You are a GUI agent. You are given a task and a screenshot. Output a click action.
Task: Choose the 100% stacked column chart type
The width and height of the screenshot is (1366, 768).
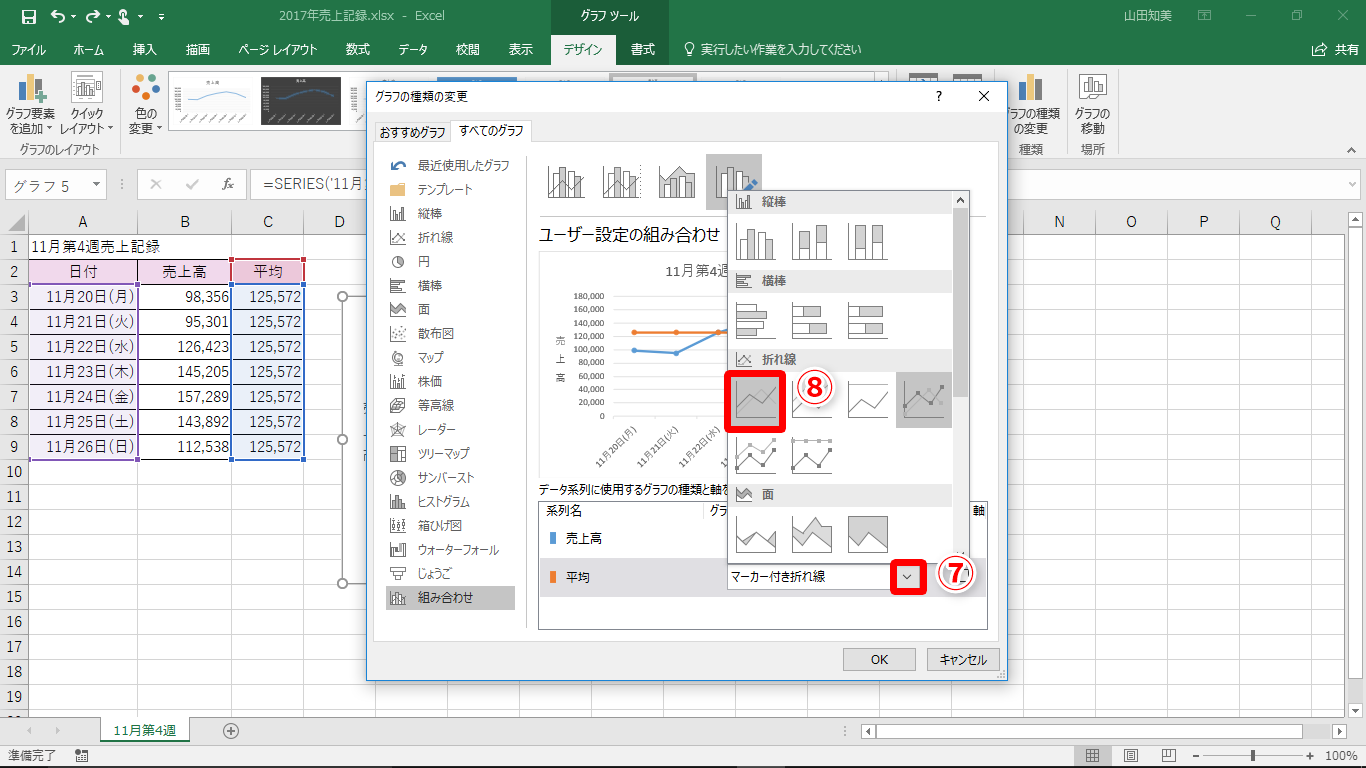(868, 240)
